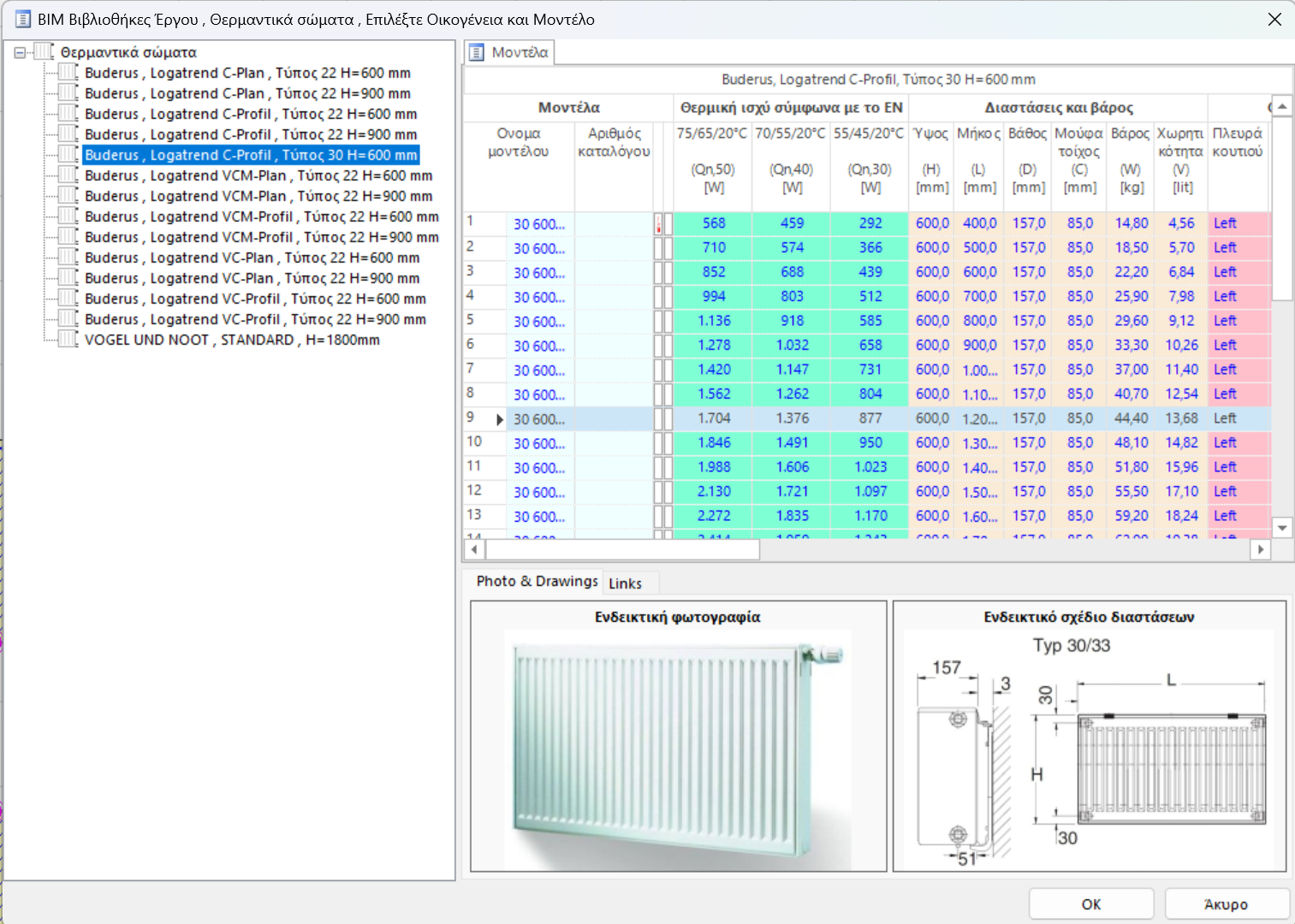Image resolution: width=1295 pixels, height=924 pixels.
Task: Click the Θερμαντικά σώματα root folder icon
Action: click(45, 52)
